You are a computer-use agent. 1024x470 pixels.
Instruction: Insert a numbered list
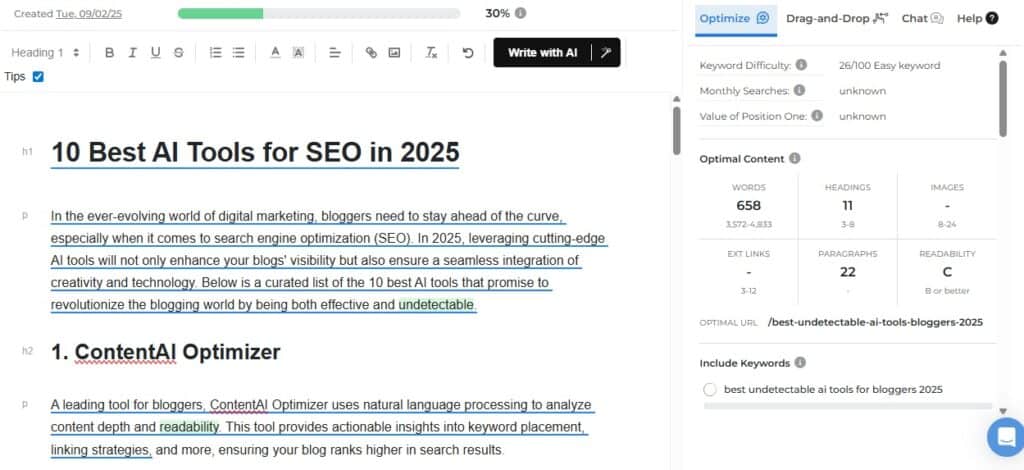coord(216,53)
